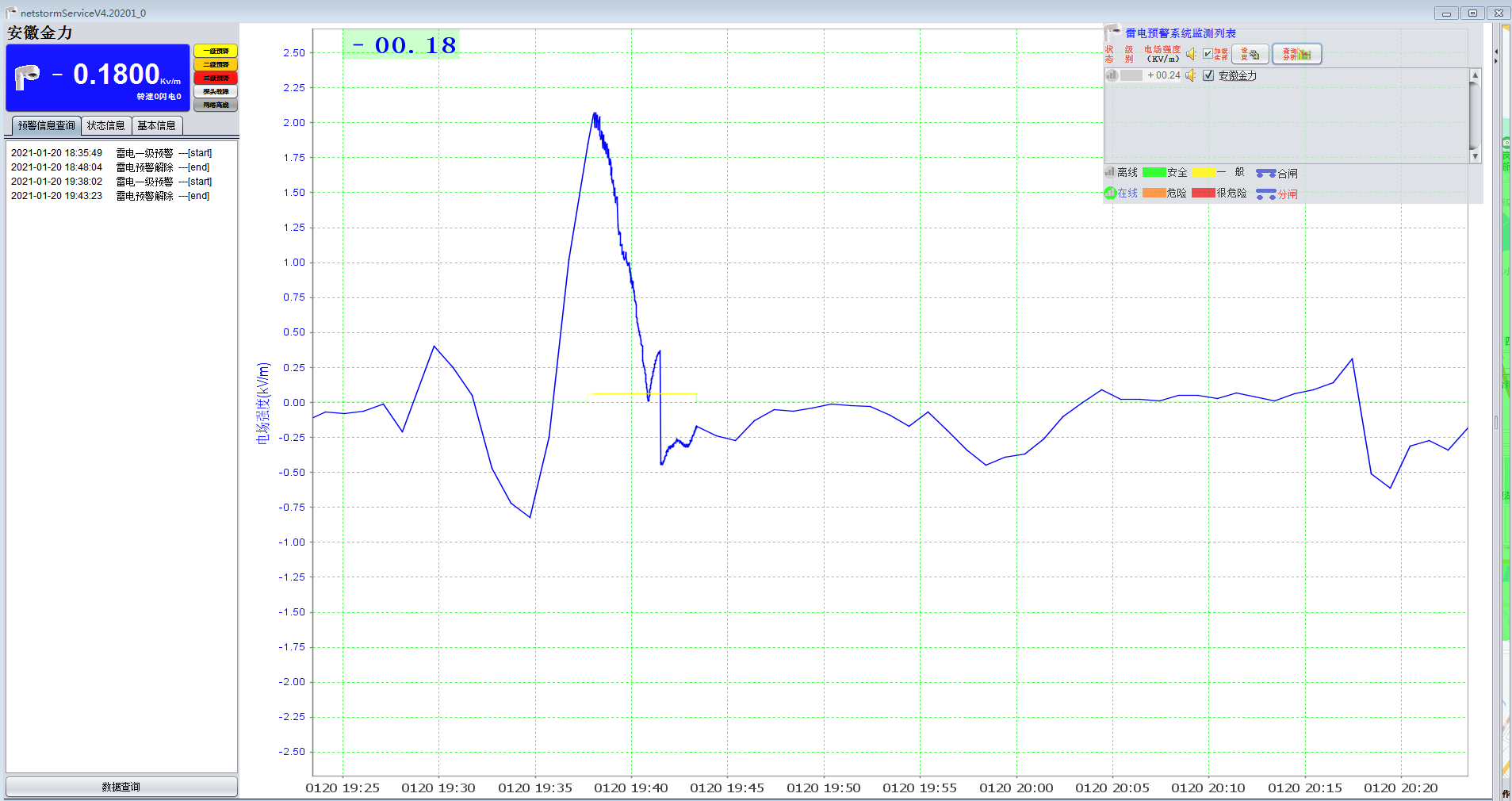Screen dimensions: 1512x801
Task: Click scroll-down arrow of monitoring list
Action: click(x=1475, y=157)
